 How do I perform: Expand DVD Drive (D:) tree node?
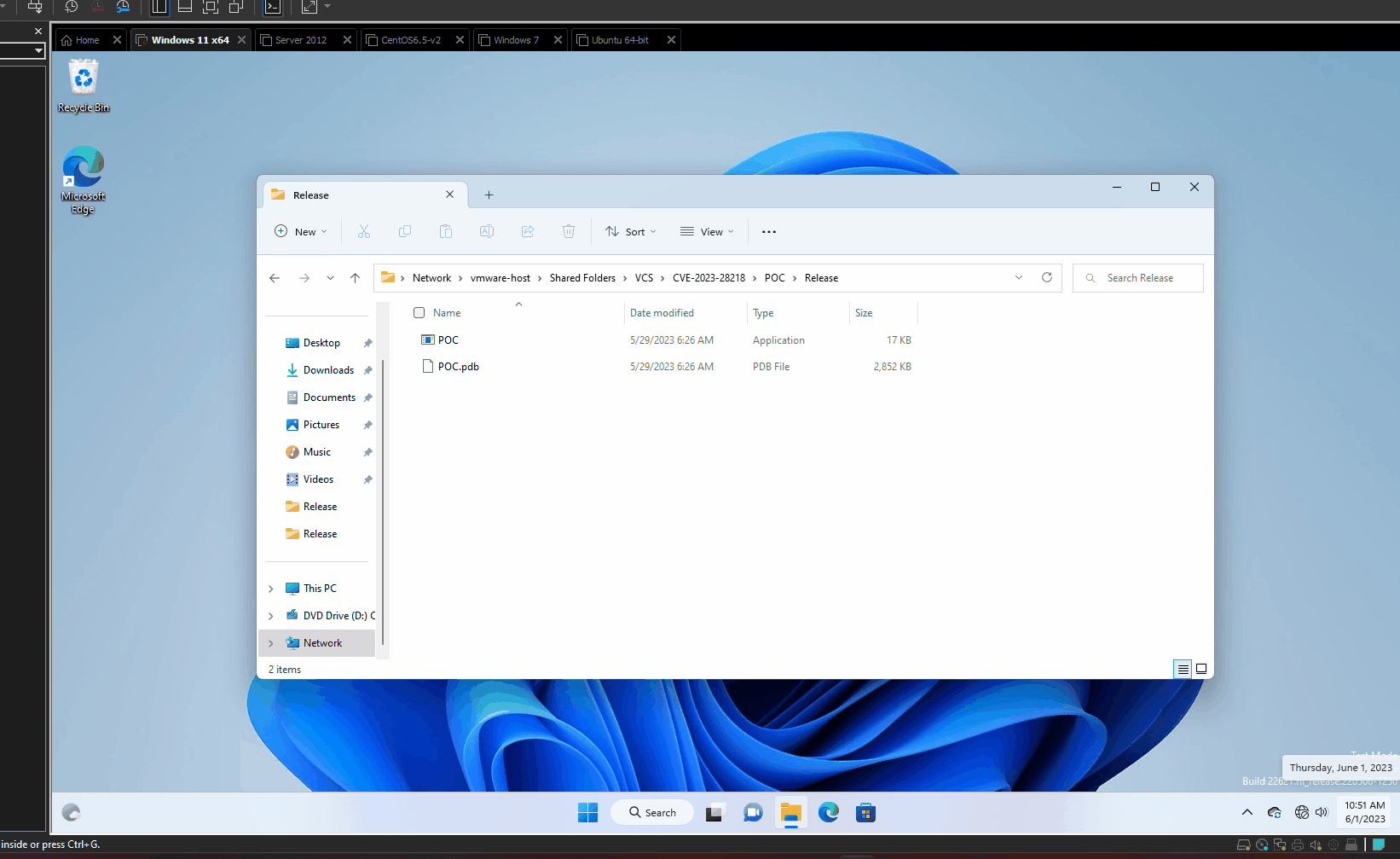click(x=271, y=616)
